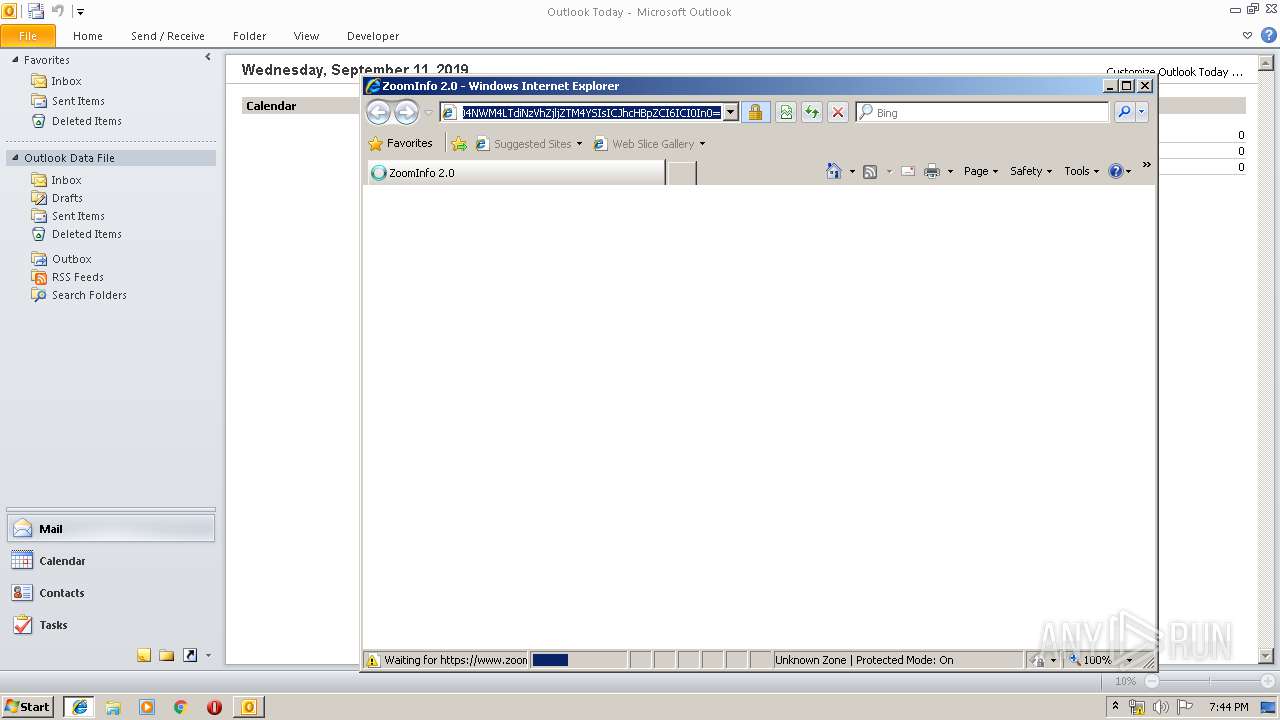Click the Folder List icon in navigation pane
The height and width of the screenshot is (720, 1280).
[167, 656]
